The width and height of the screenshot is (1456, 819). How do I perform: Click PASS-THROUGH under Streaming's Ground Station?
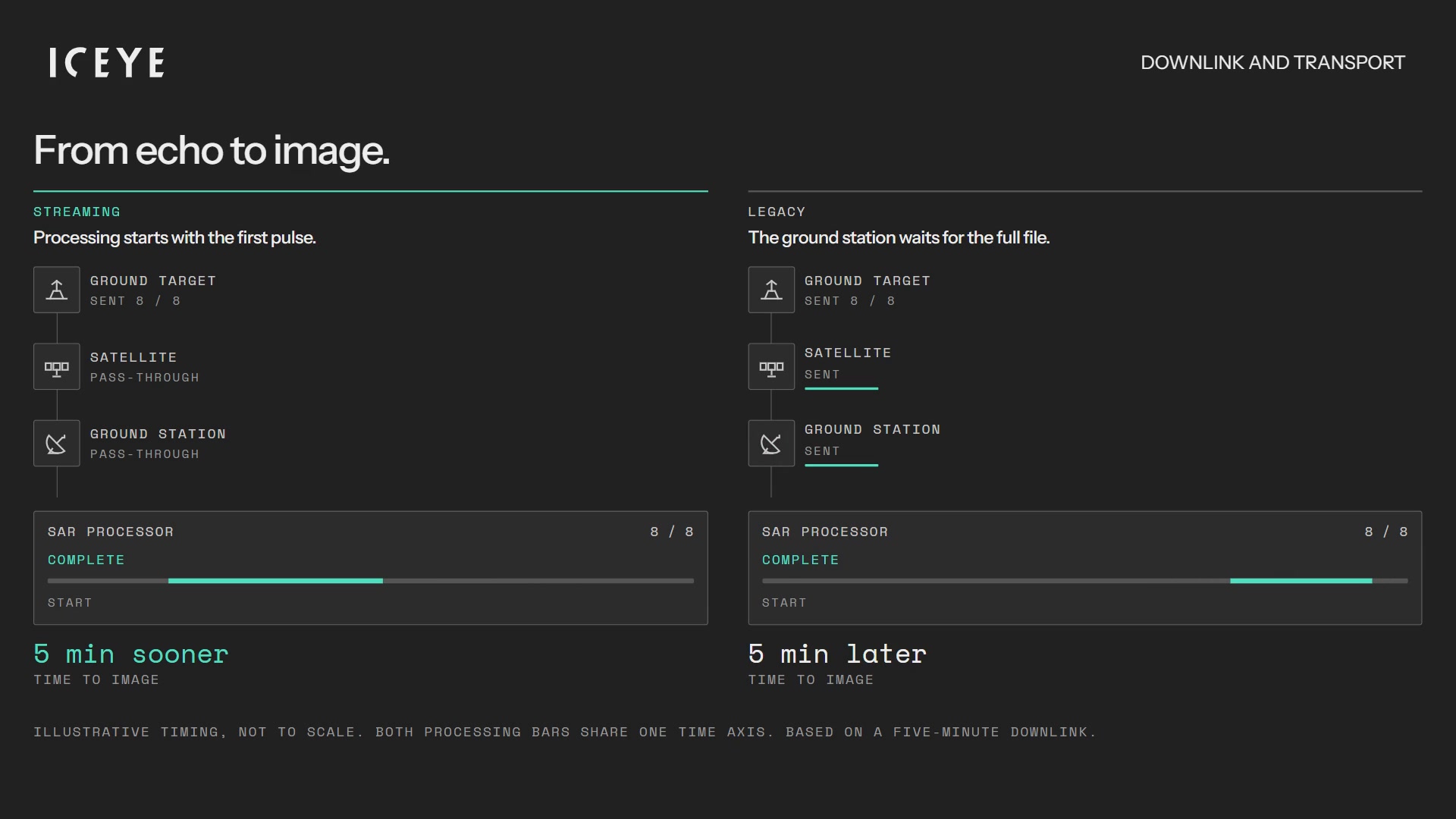pos(145,454)
